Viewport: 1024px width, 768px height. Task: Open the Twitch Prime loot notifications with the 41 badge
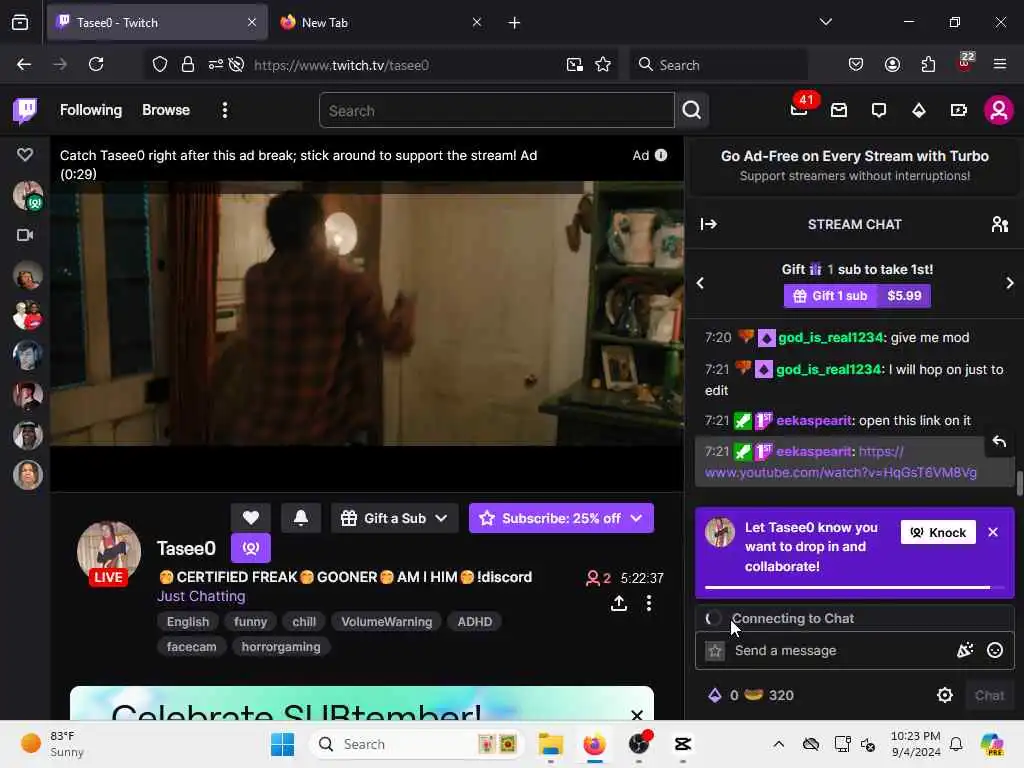[x=799, y=109]
